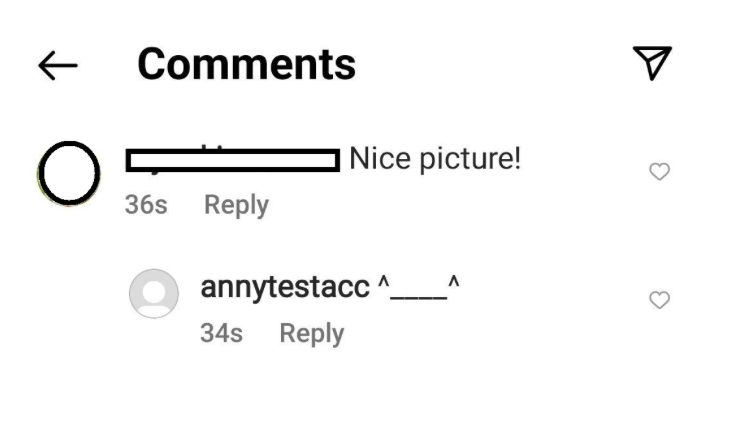This screenshot has width=748, height=422.
Task: Select the "Nice picture!" comment text
Action: click(435, 159)
